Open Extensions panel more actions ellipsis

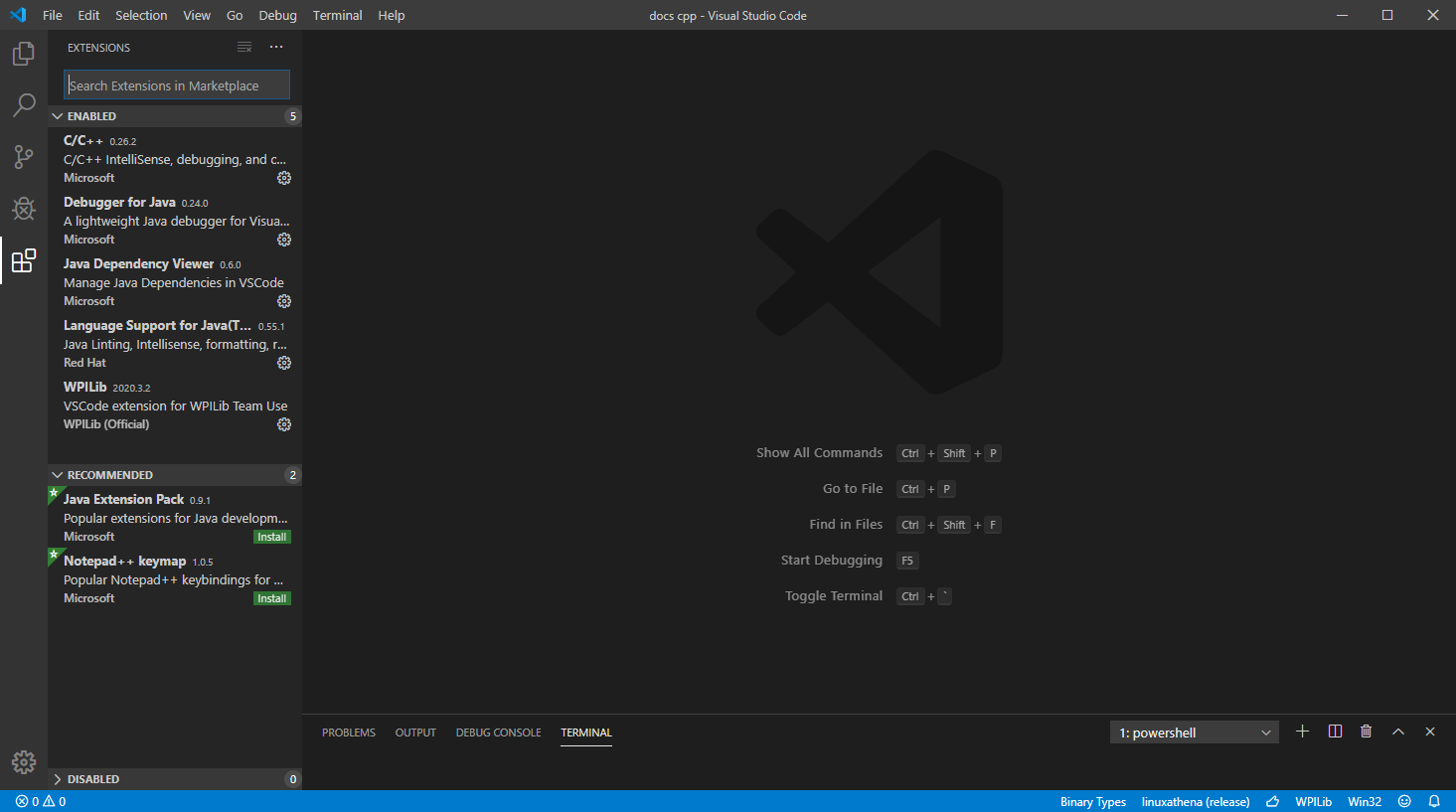(x=276, y=48)
